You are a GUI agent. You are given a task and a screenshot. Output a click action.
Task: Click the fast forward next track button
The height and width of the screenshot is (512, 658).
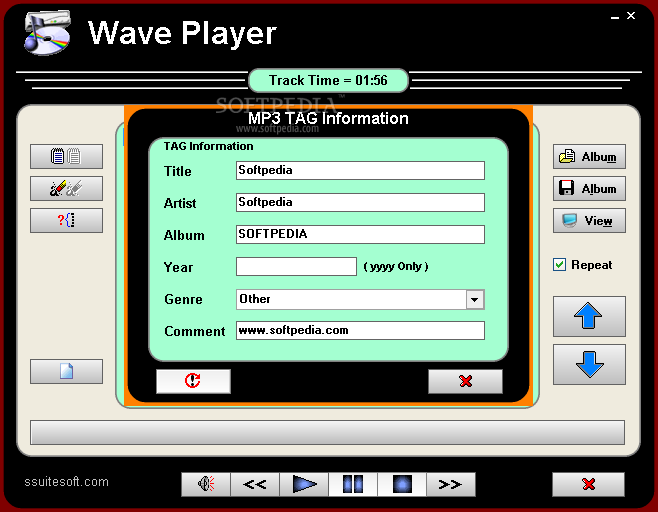click(451, 484)
